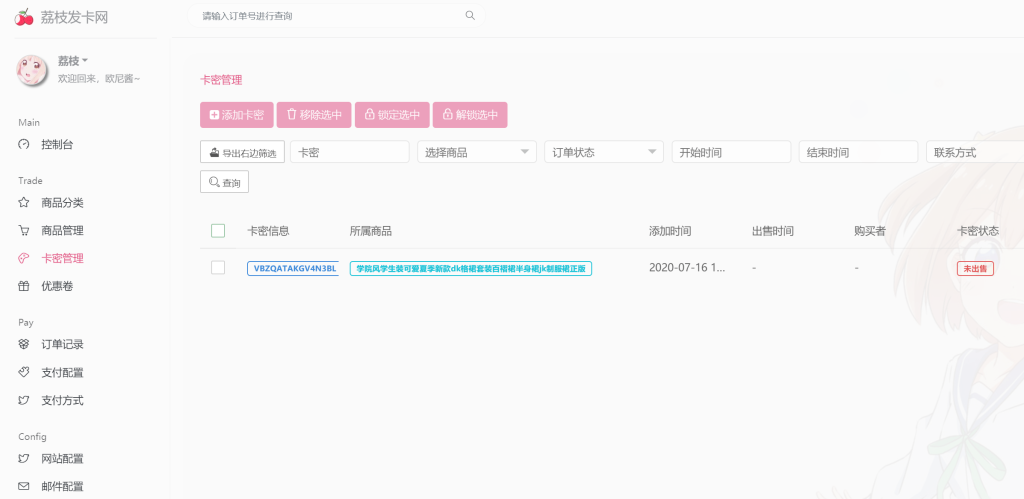Screen dimensions: 1024x499
Task: Click the 开始时间 date input field
Action: pyautogui.click(x=731, y=152)
